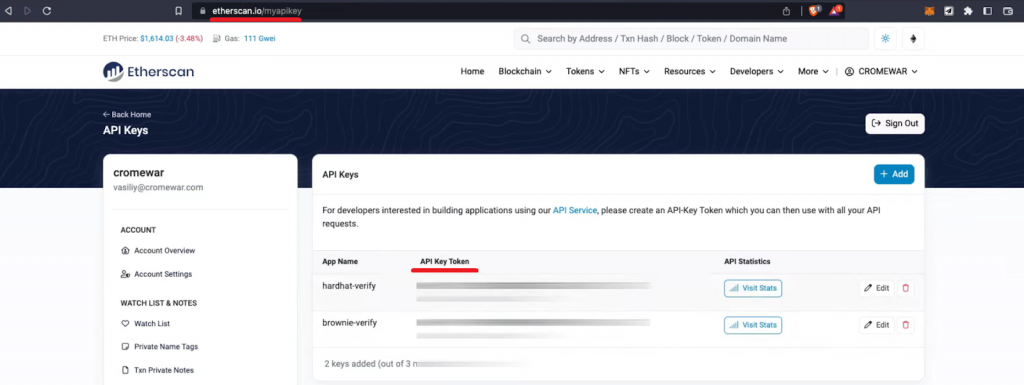Edit the hardhat-verify API key
This screenshot has width=1024, height=385.
[876, 288]
